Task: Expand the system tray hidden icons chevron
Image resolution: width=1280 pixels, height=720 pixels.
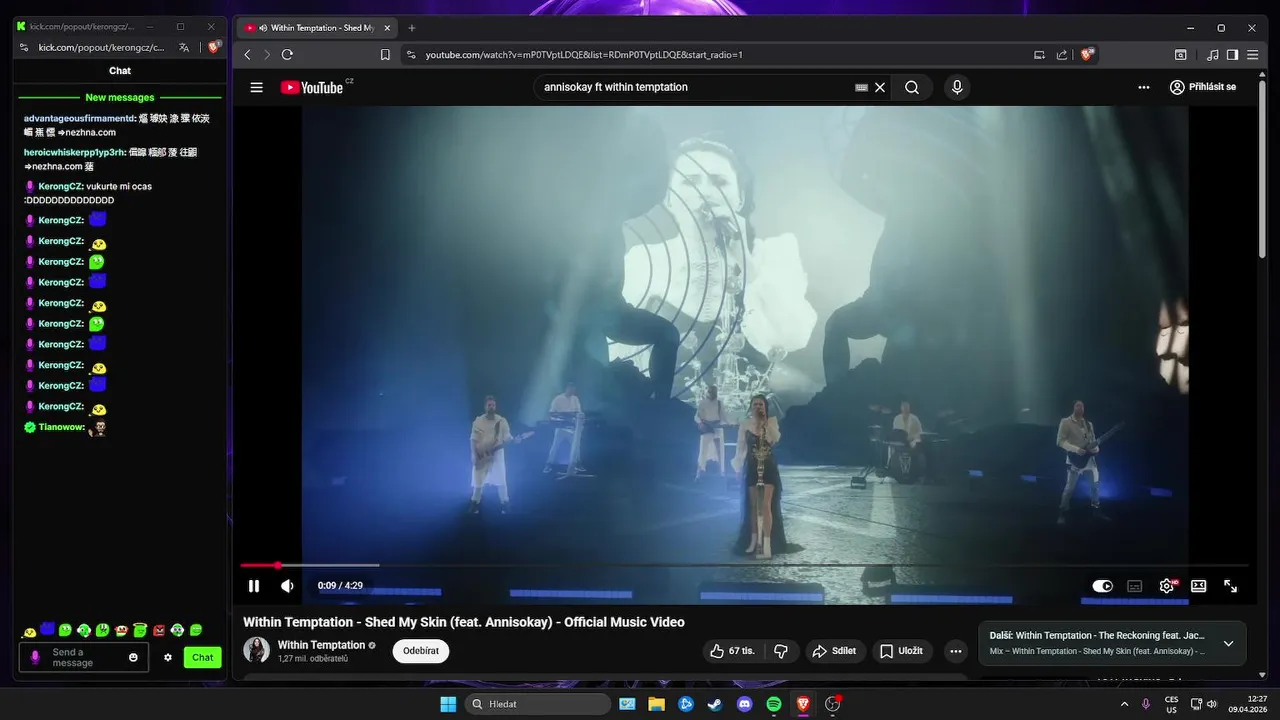Action: click(x=1124, y=704)
